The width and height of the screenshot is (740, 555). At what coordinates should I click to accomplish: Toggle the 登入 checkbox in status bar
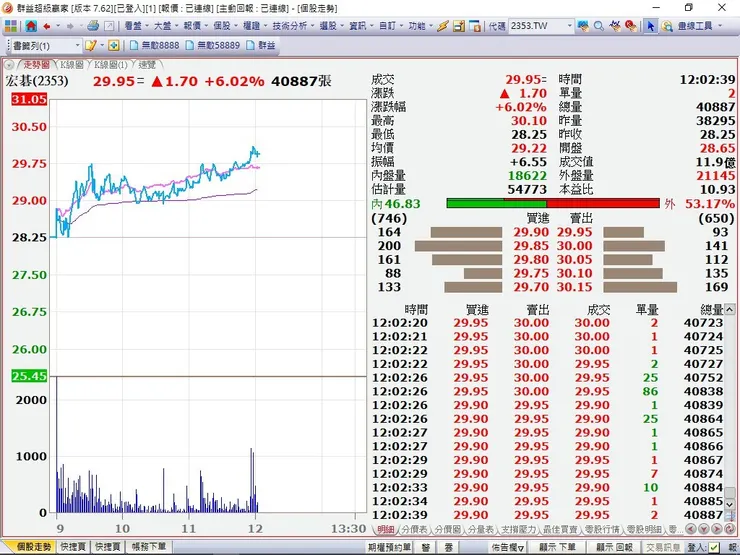point(714,547)
